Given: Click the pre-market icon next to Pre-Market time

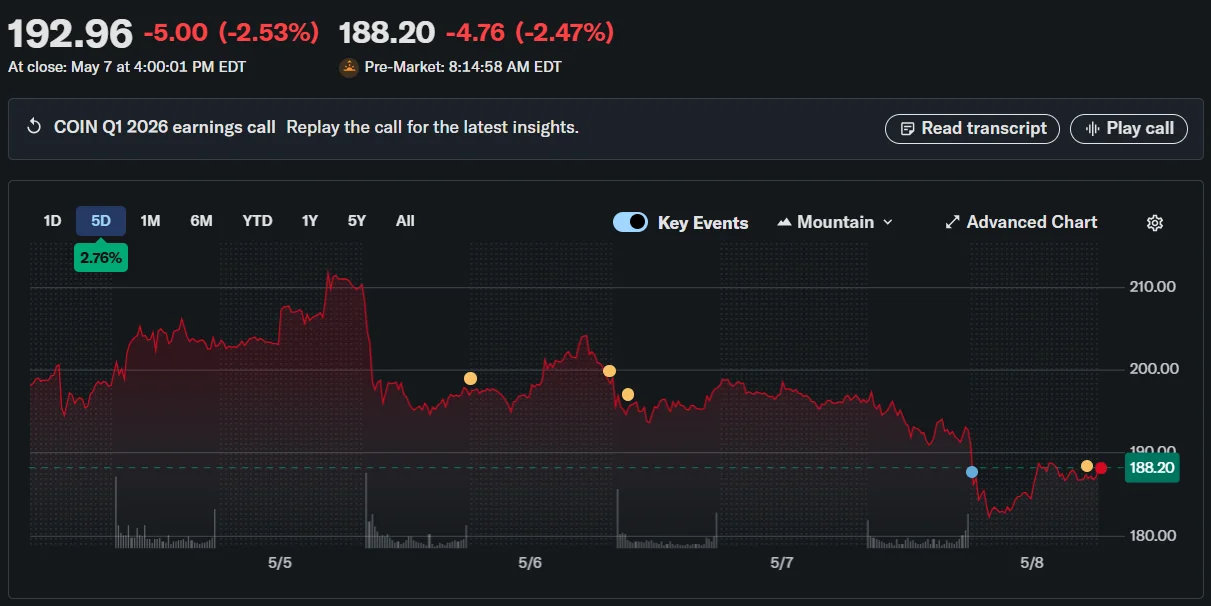Looking at the screenshot, I should [x=349, y=68].
